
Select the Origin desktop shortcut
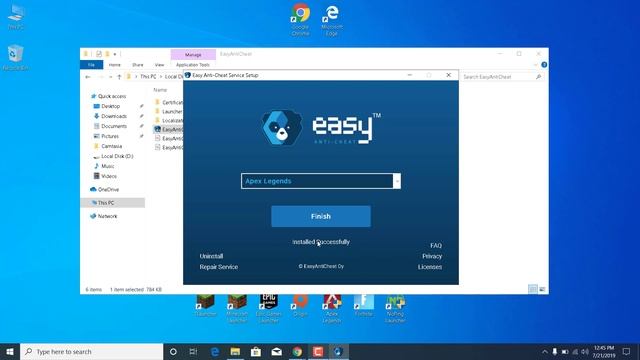click(300, 306)
